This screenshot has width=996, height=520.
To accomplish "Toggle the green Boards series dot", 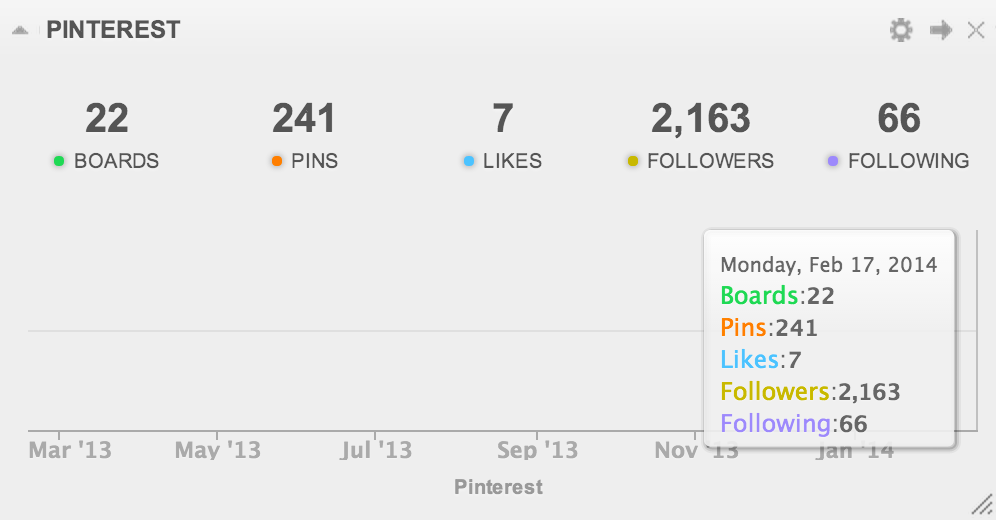I will point(59,161).
